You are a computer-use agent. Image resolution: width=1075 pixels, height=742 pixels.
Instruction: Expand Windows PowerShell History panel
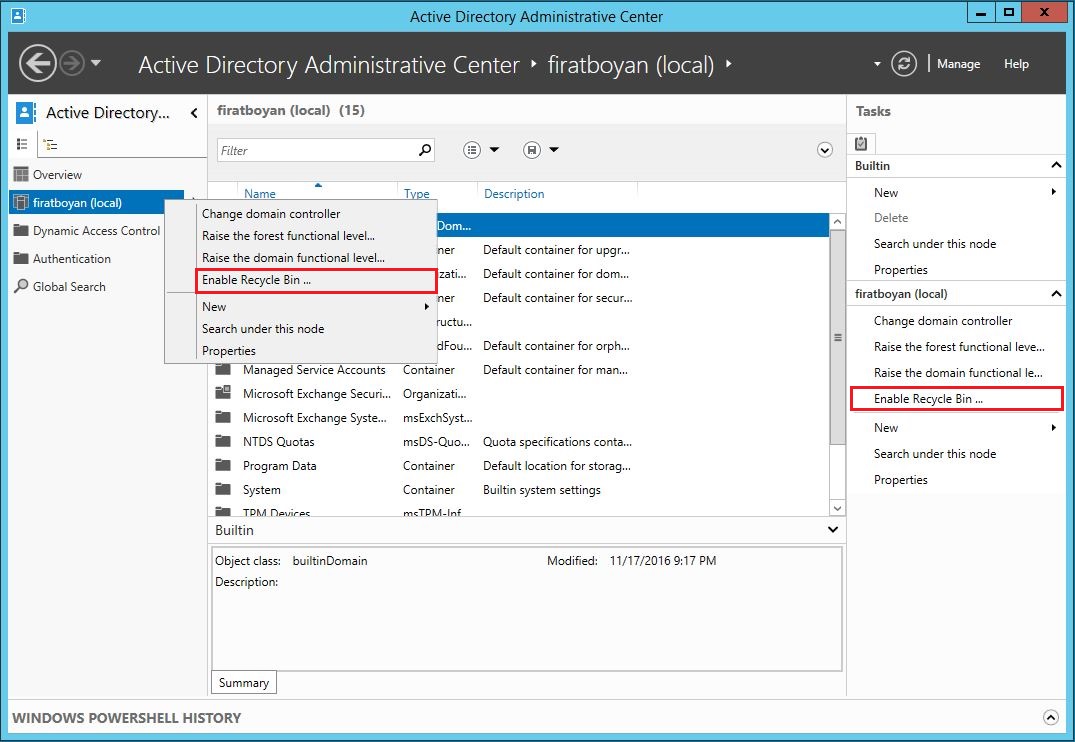(x=1050, y=717)
